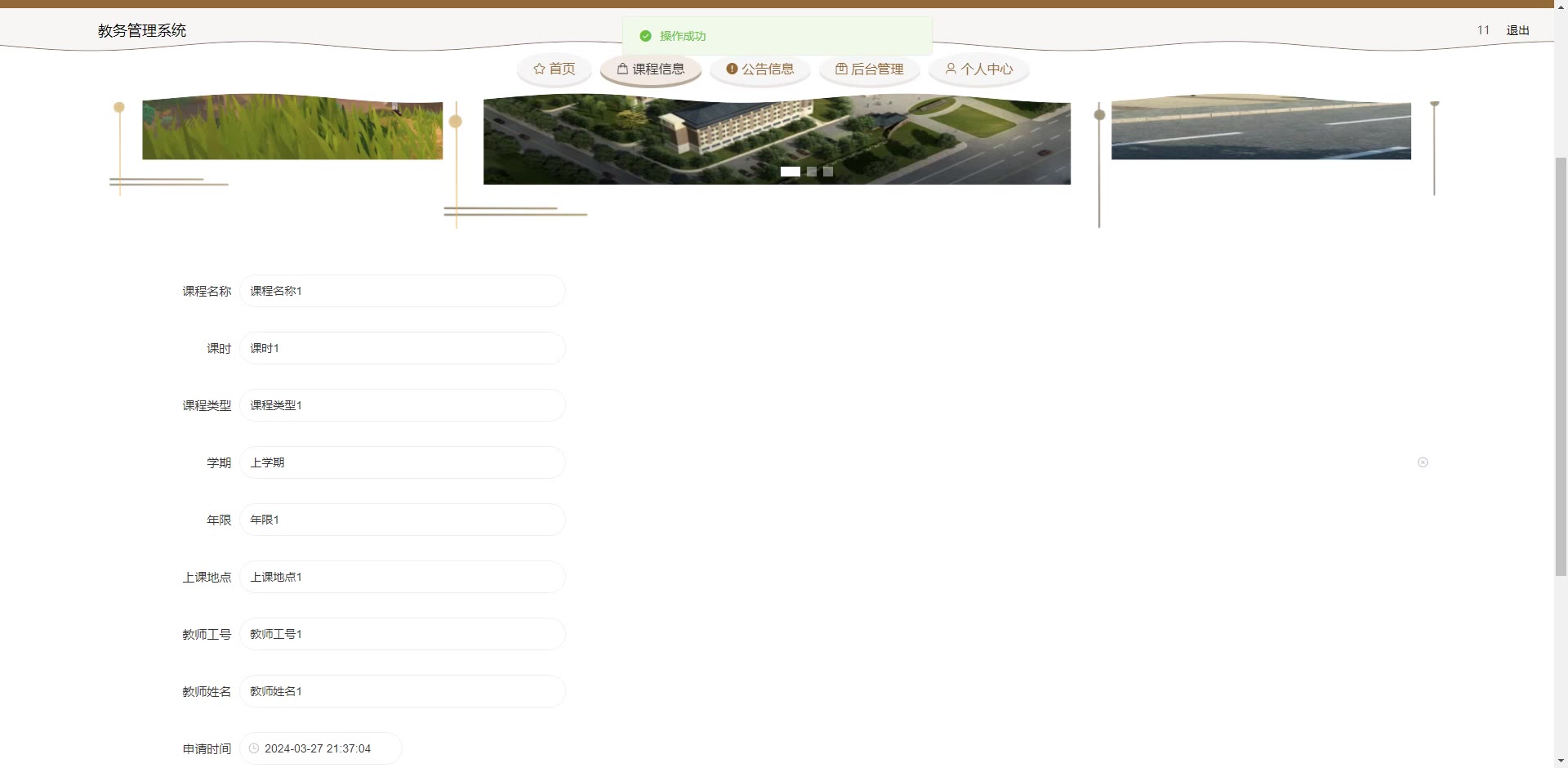1568x768 pixels.
Task: Open the 申请时间 date-time picker
Action: tap(321, 748)
